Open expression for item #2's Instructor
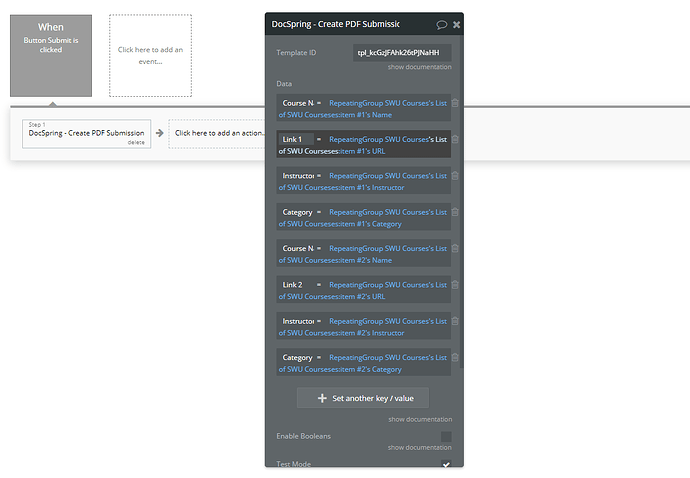 click(x=365, y=327)
